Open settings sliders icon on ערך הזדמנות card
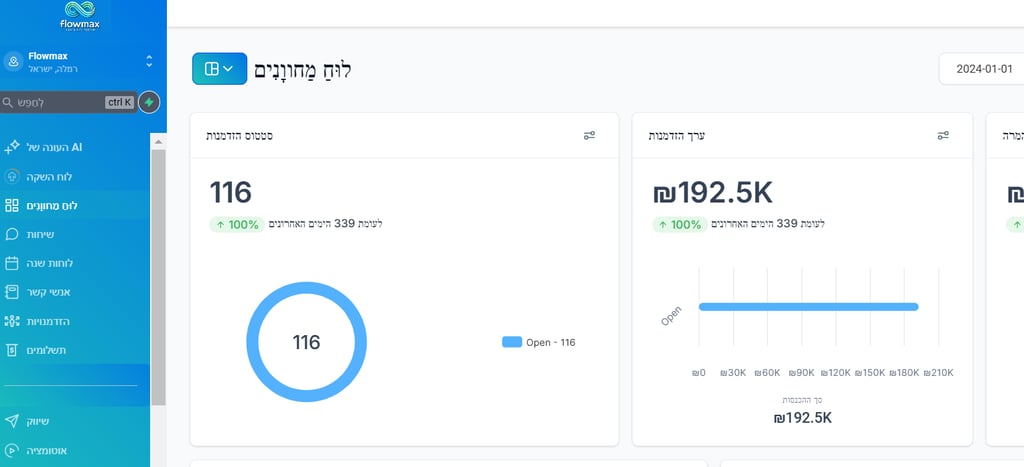The height and width of the screenshot is (467, 1024). pyautogui.click(x=943, y=135)
